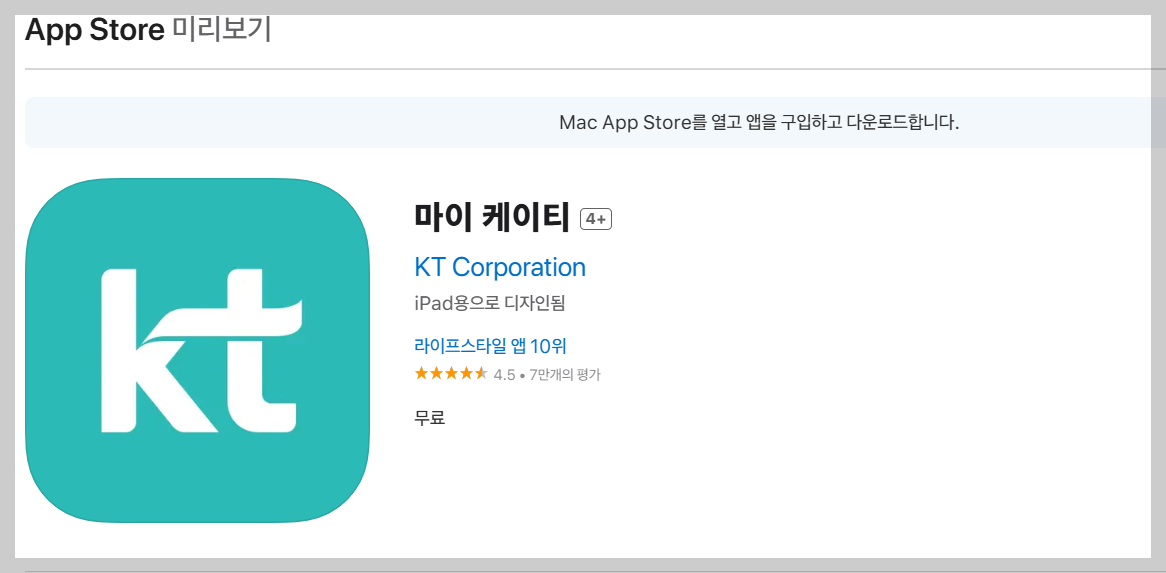Click the My KT teal app icon
The image size is (1166, 573).
pyautogui.click(x=197, y=350)
